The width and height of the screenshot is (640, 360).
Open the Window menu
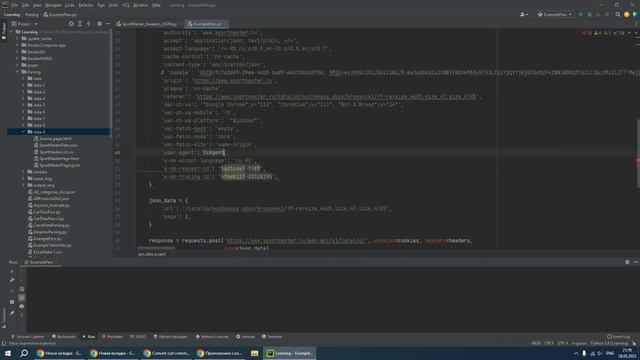tap(140, 5)
